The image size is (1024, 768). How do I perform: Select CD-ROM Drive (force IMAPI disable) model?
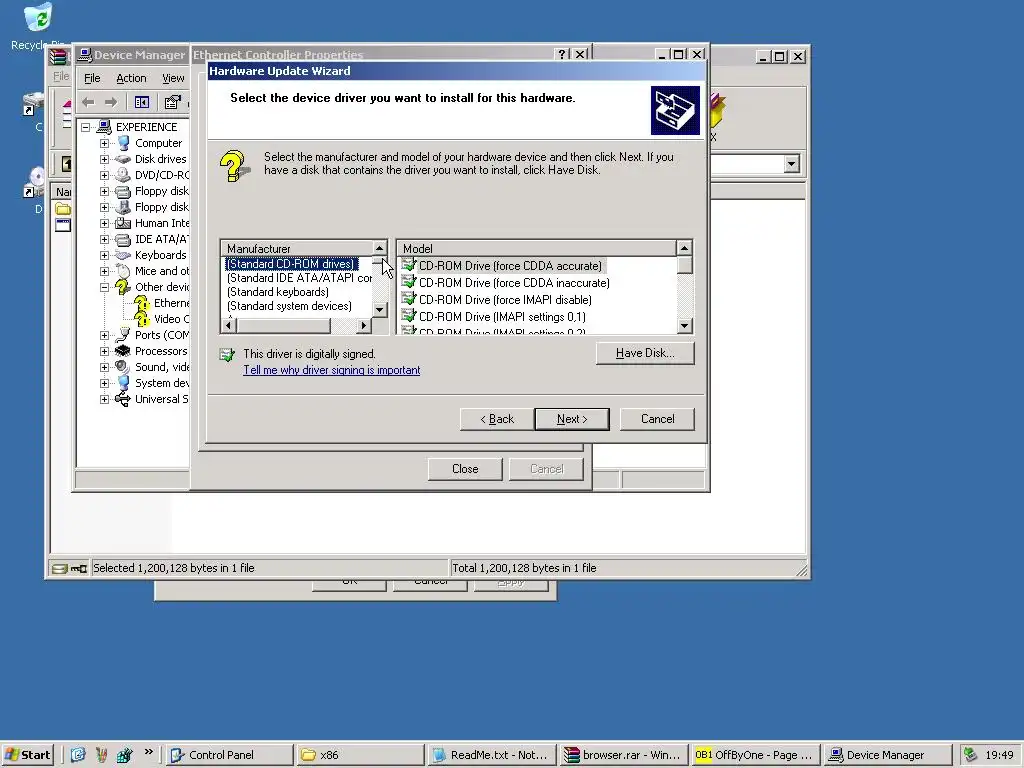pos(505,300)
